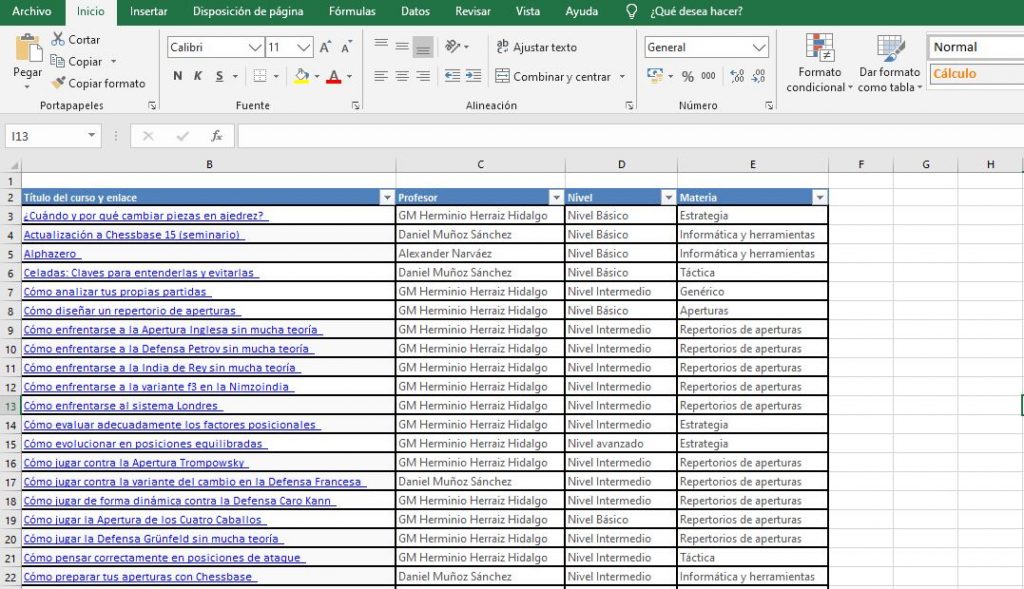Open the Número dialog launcher
The image size is (1024, 589).
click(x=769, y=105)
